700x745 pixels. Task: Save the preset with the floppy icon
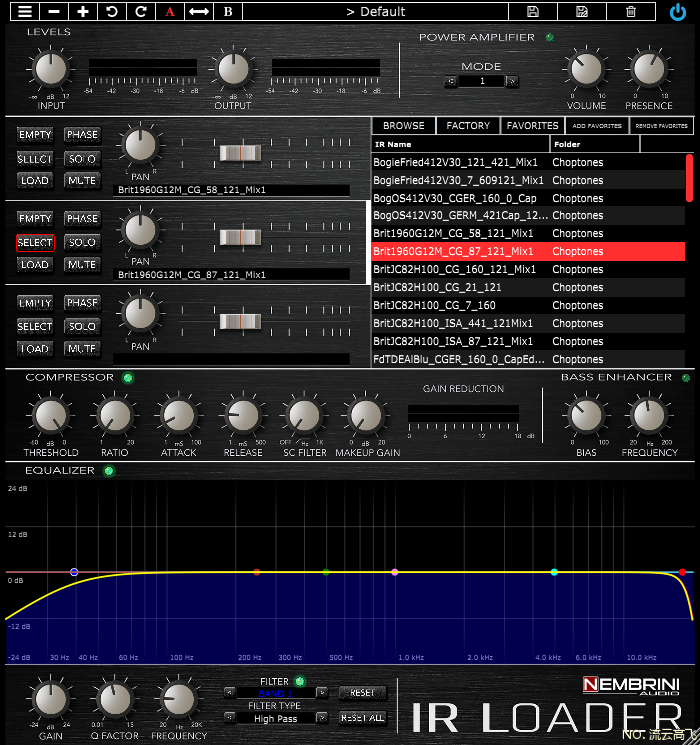click(x=533, y=11)
